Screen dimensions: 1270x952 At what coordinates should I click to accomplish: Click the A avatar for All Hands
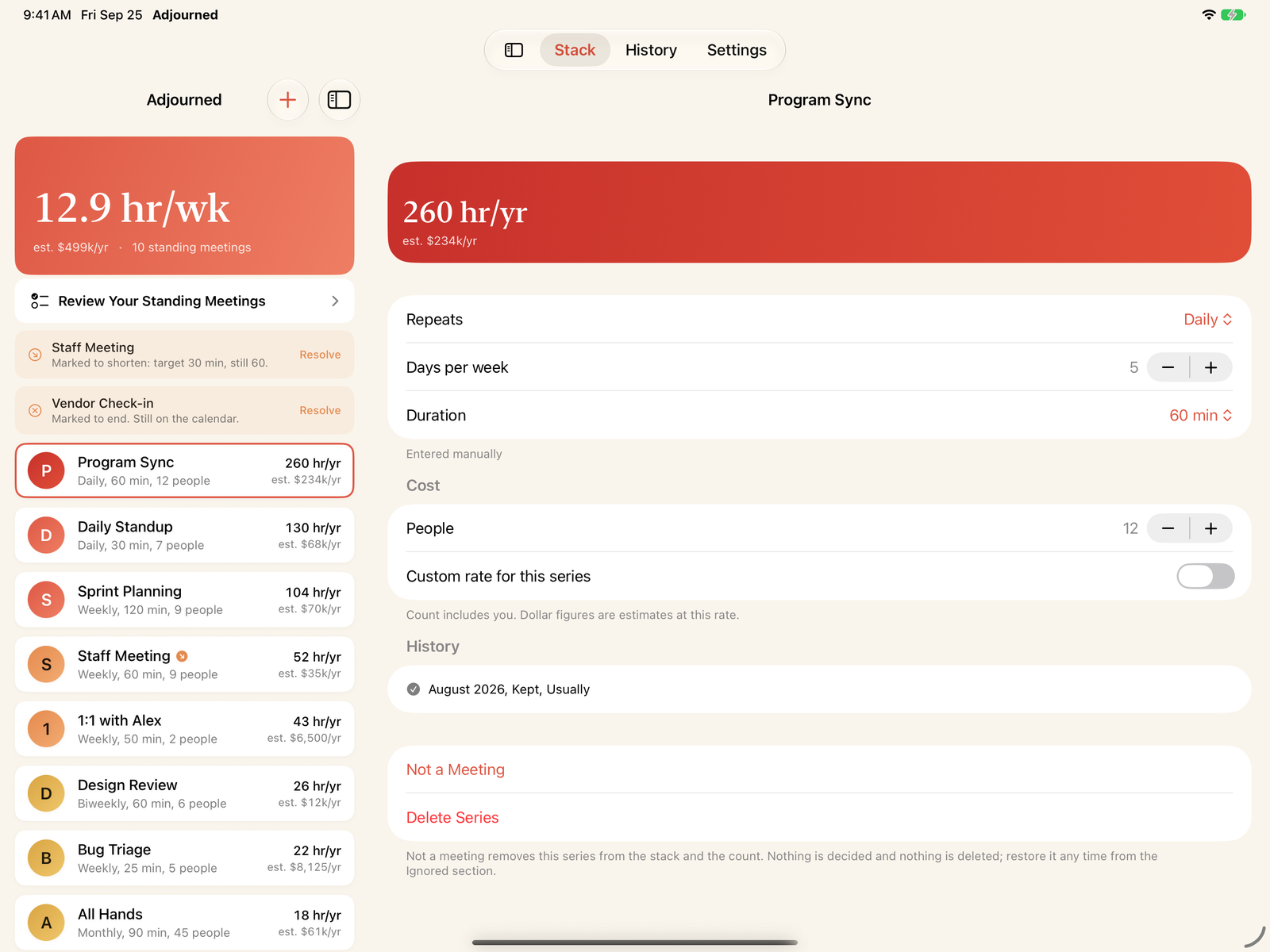pyautogui.click(x=46, y=923)
